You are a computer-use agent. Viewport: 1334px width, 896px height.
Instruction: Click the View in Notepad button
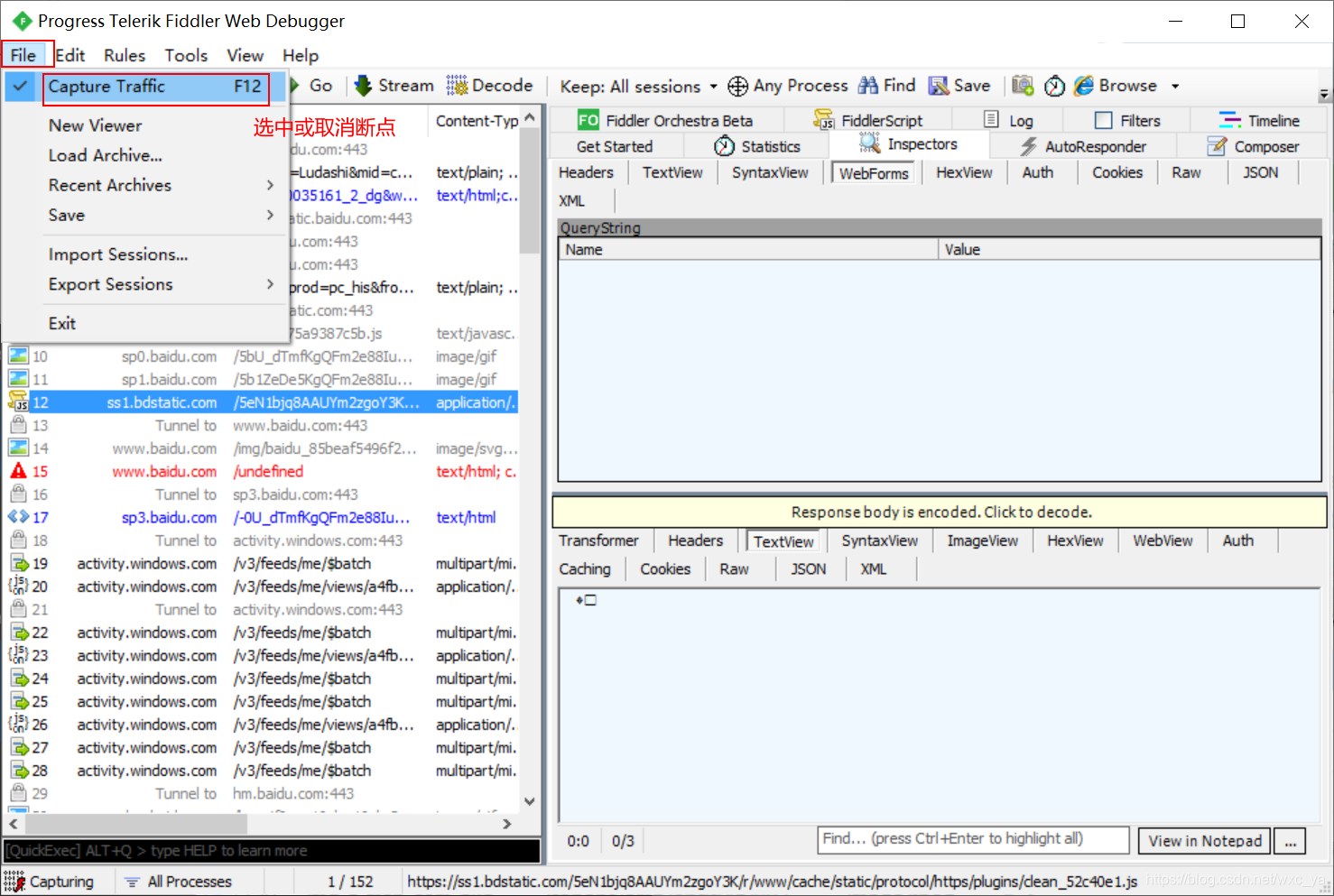(1205, 841)
